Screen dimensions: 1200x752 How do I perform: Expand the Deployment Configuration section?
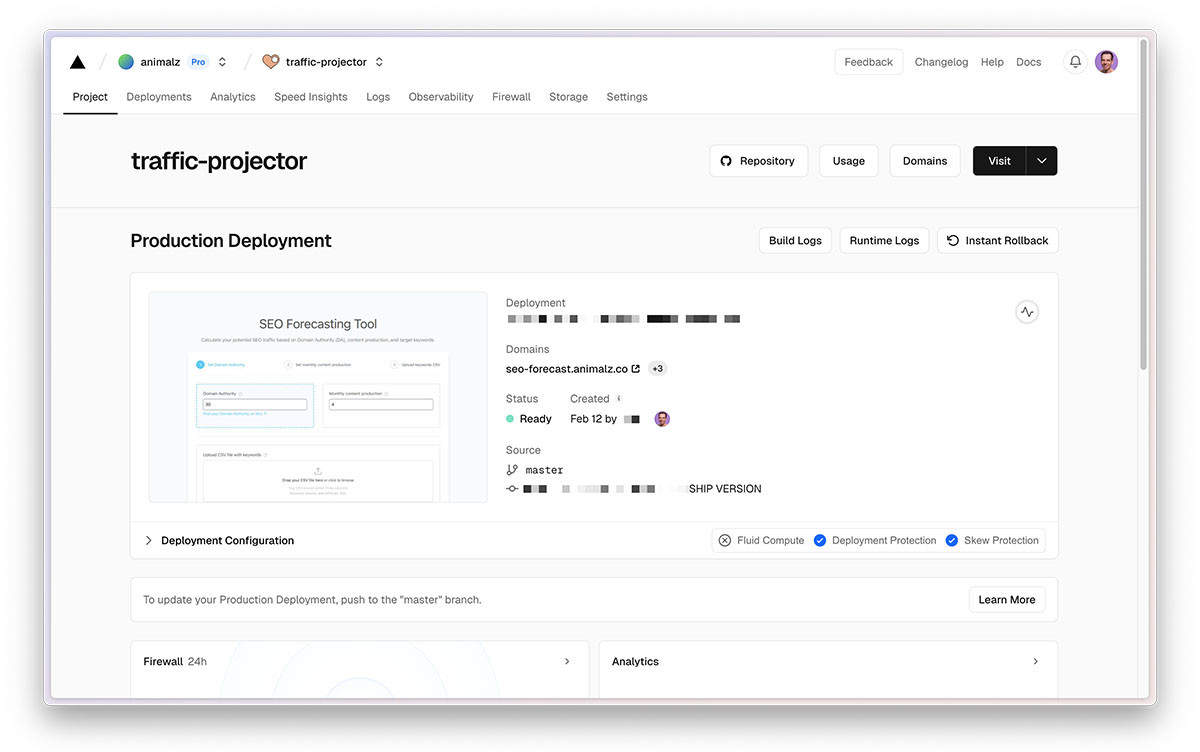point(220,540)
